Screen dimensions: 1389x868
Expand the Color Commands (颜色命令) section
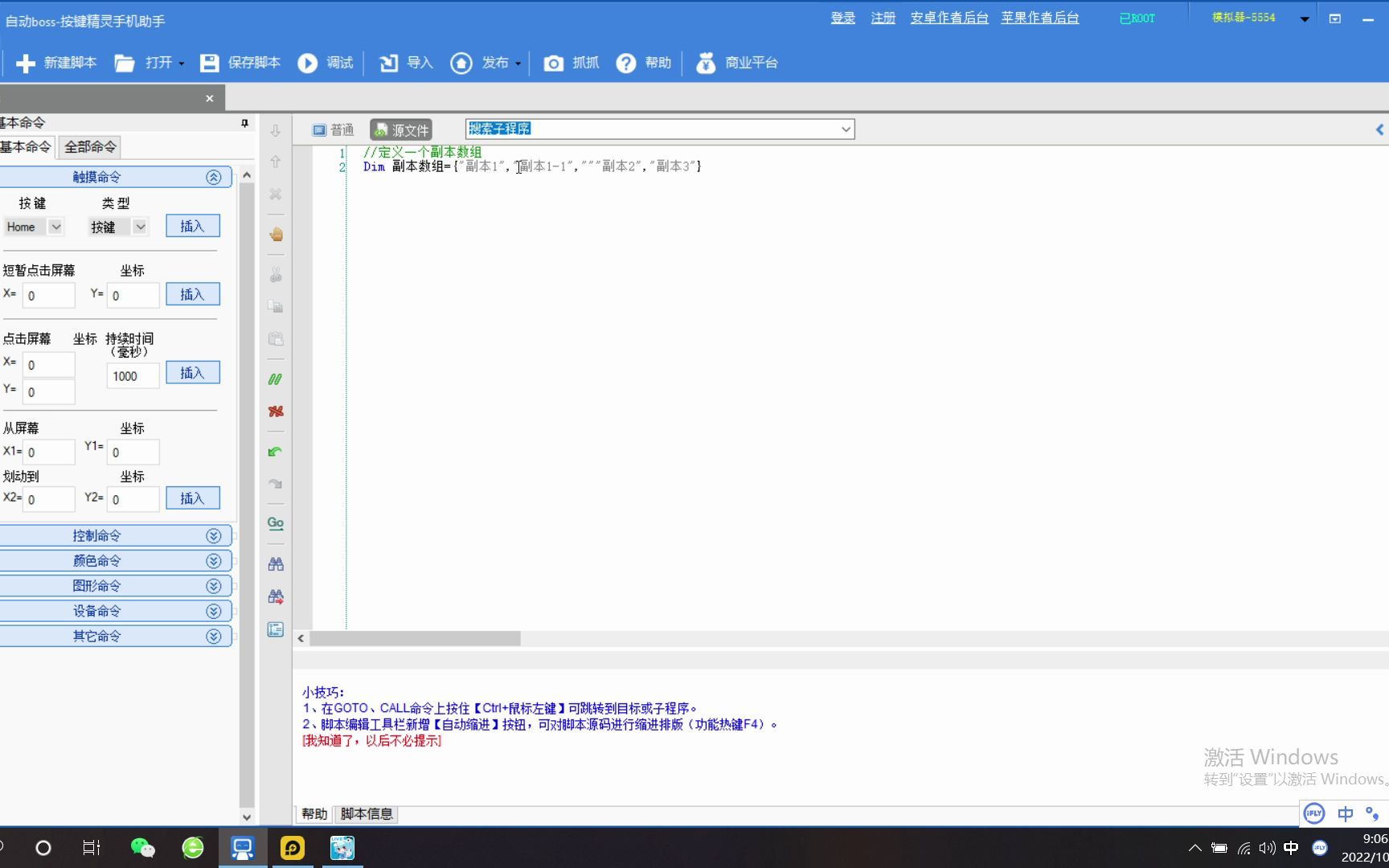pyautogui.click(x=213, y=561)
